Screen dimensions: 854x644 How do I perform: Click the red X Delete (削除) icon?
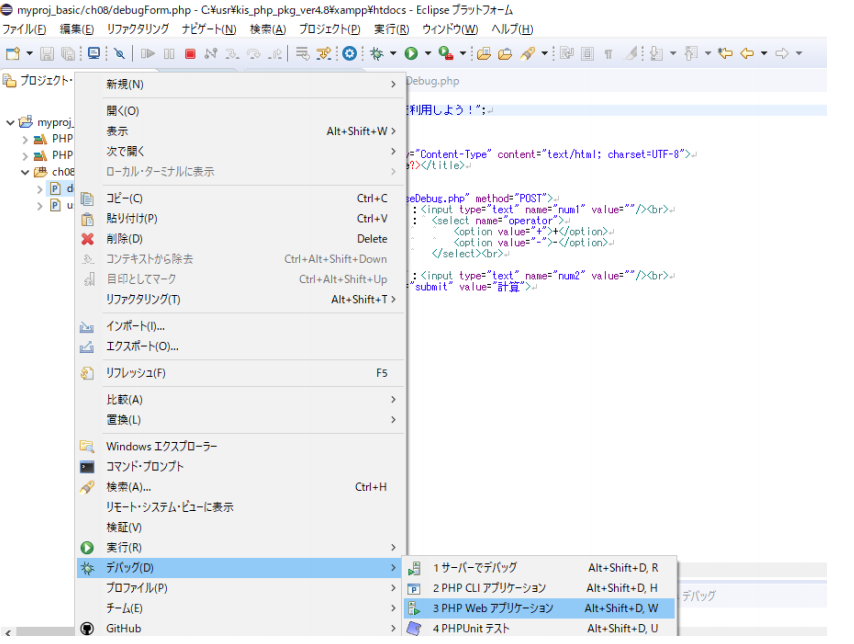[x=87, y=239]
